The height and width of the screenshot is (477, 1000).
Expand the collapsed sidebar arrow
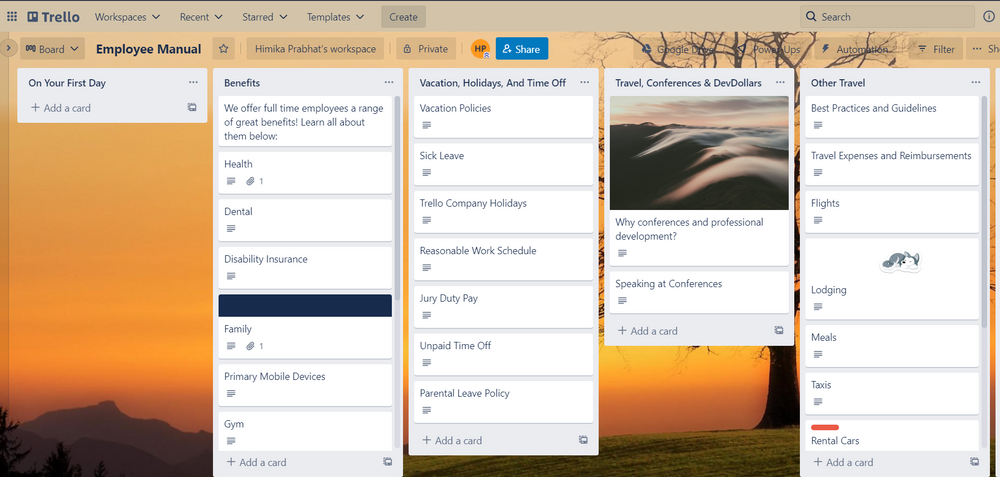8,48
